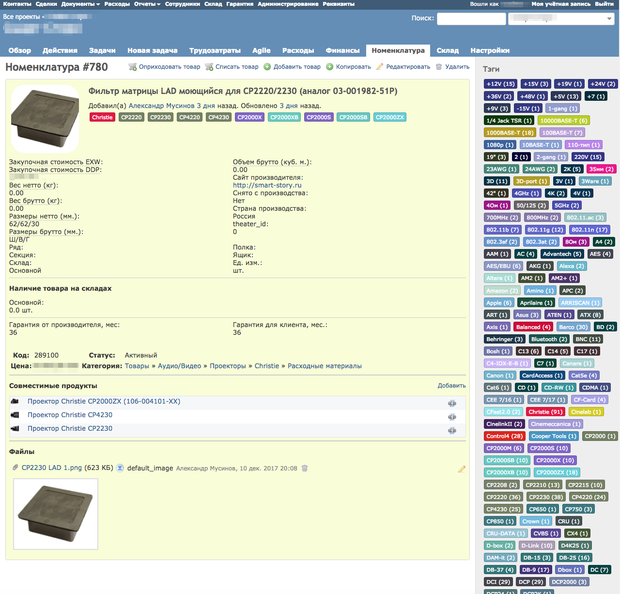620x594 pixels.
Task: Open the Отчеты top menu dropdown
Action: (x=147, y=4)
